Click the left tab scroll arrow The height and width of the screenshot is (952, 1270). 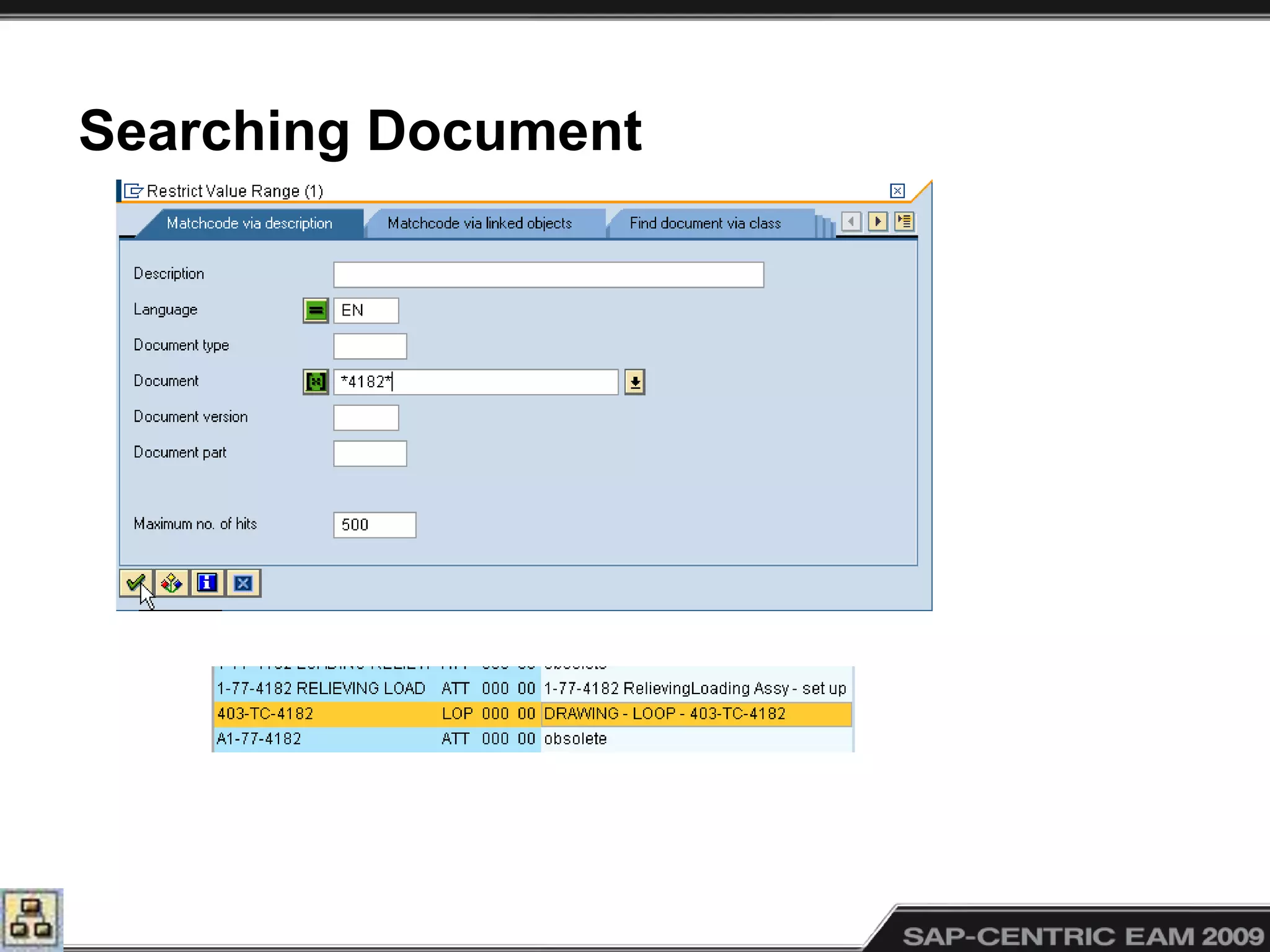(x=851, y=221)
